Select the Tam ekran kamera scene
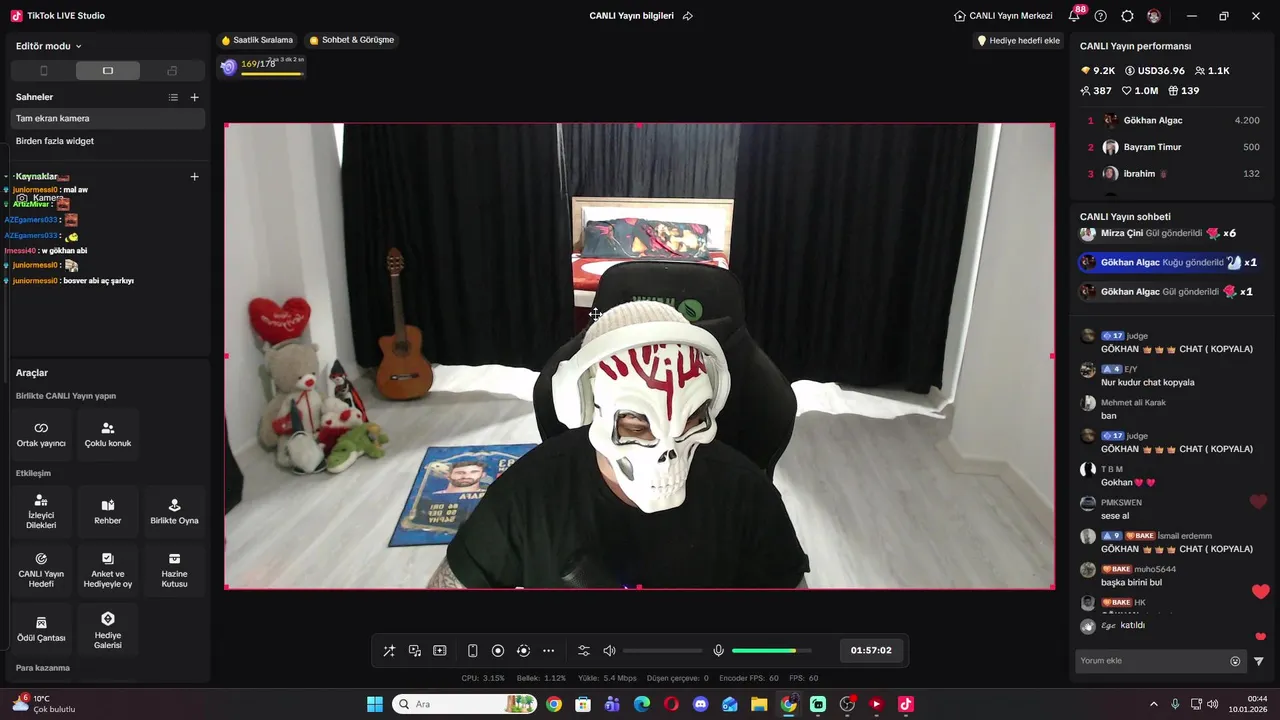The width and height of the screenshot is (1280, 720). coord(108,118)
